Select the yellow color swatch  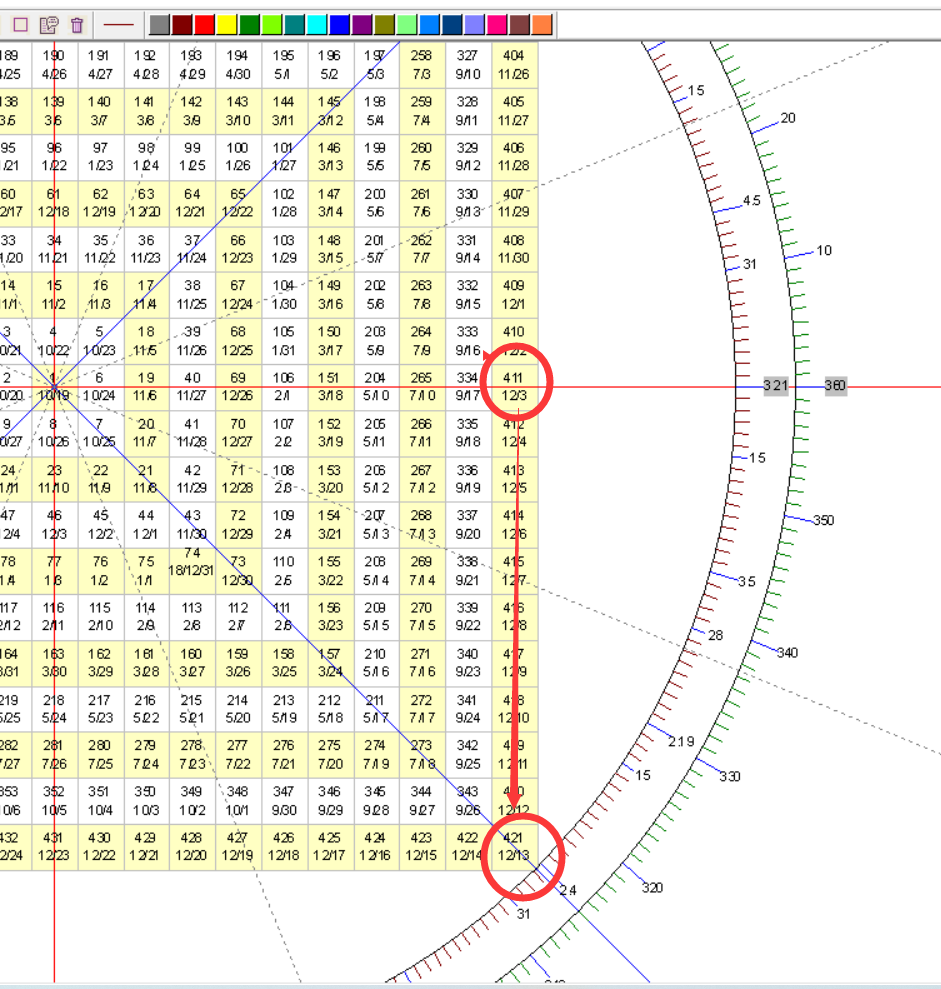tap(227, 25)
